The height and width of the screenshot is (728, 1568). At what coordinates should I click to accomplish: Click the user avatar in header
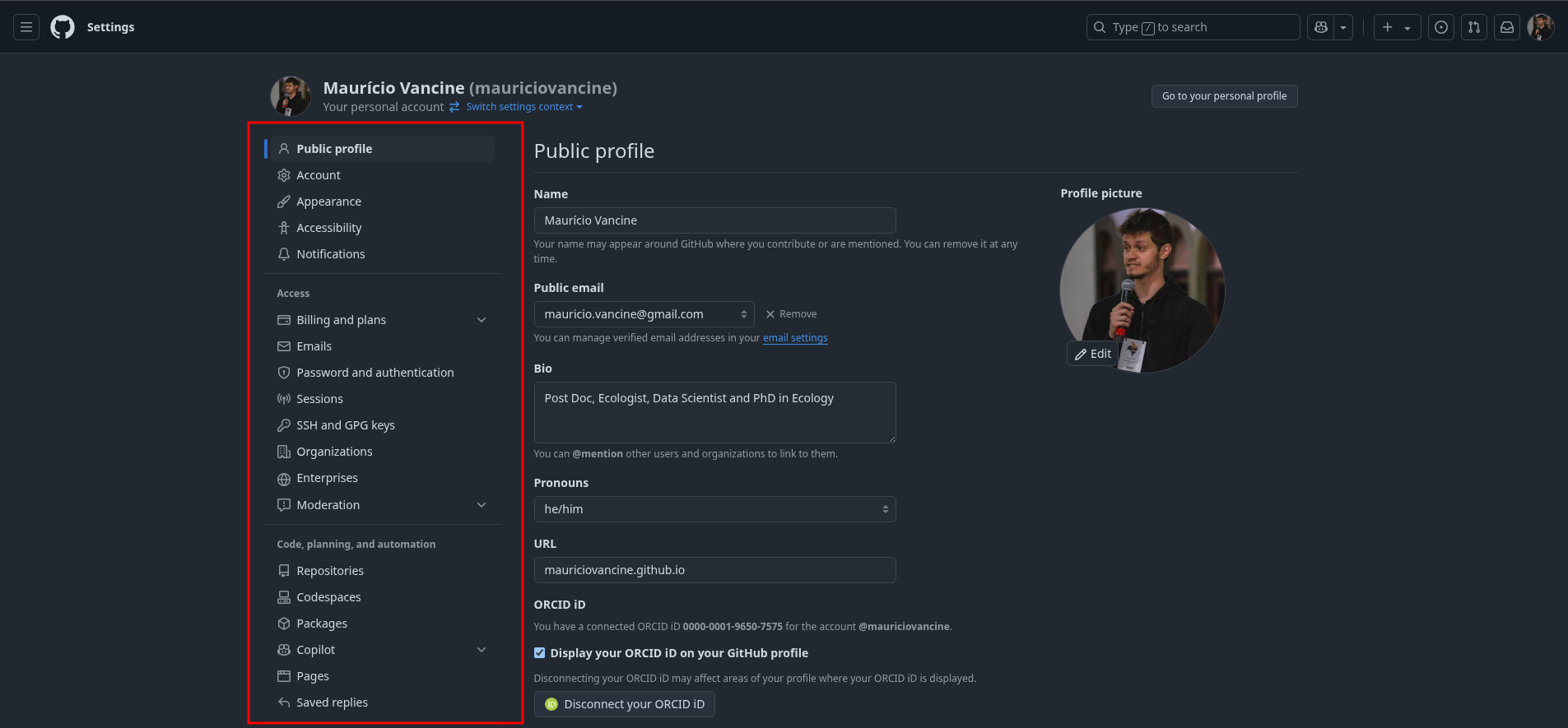1540,27
